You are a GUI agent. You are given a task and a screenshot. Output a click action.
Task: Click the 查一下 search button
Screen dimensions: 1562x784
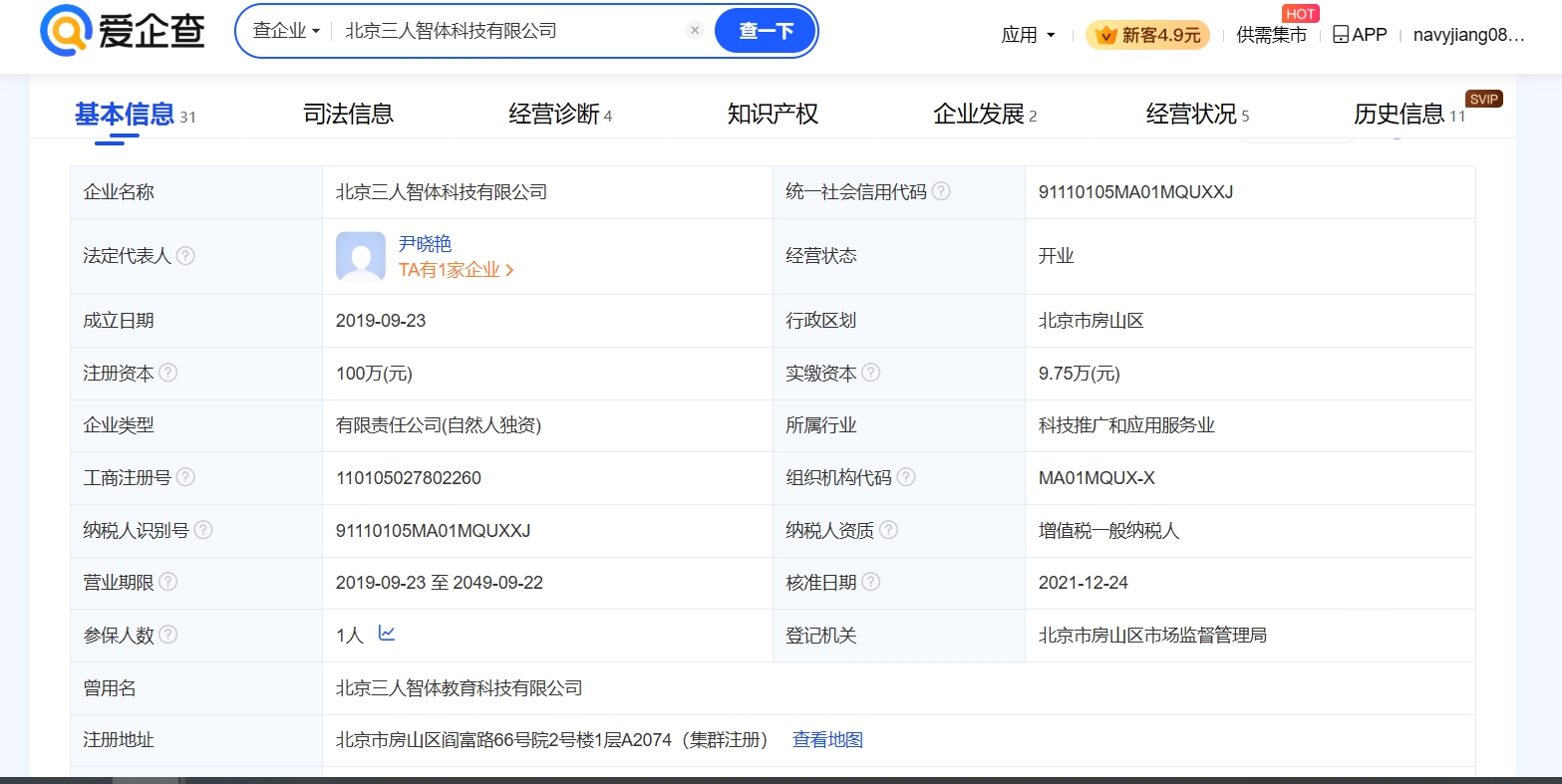(766, 31)
